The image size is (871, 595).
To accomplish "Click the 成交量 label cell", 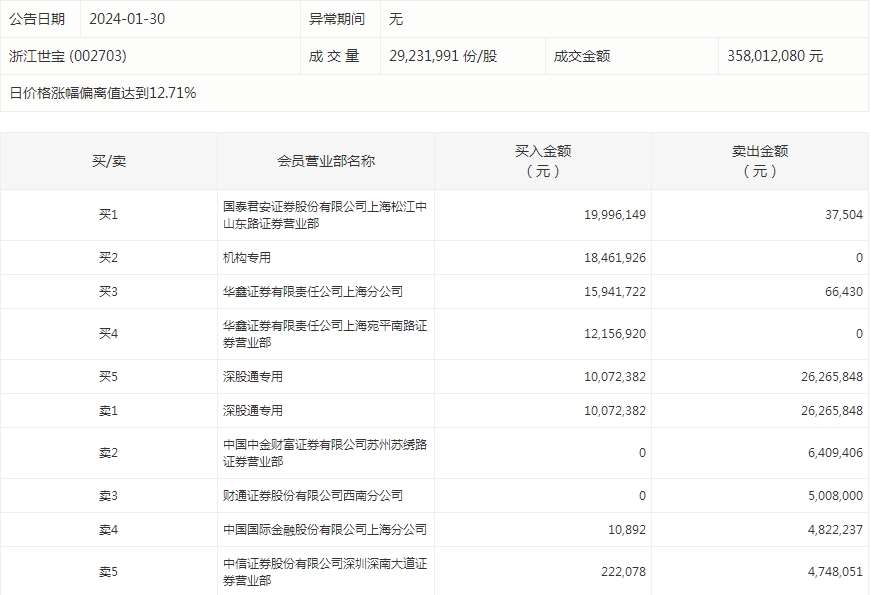I will tap(341, 56).
